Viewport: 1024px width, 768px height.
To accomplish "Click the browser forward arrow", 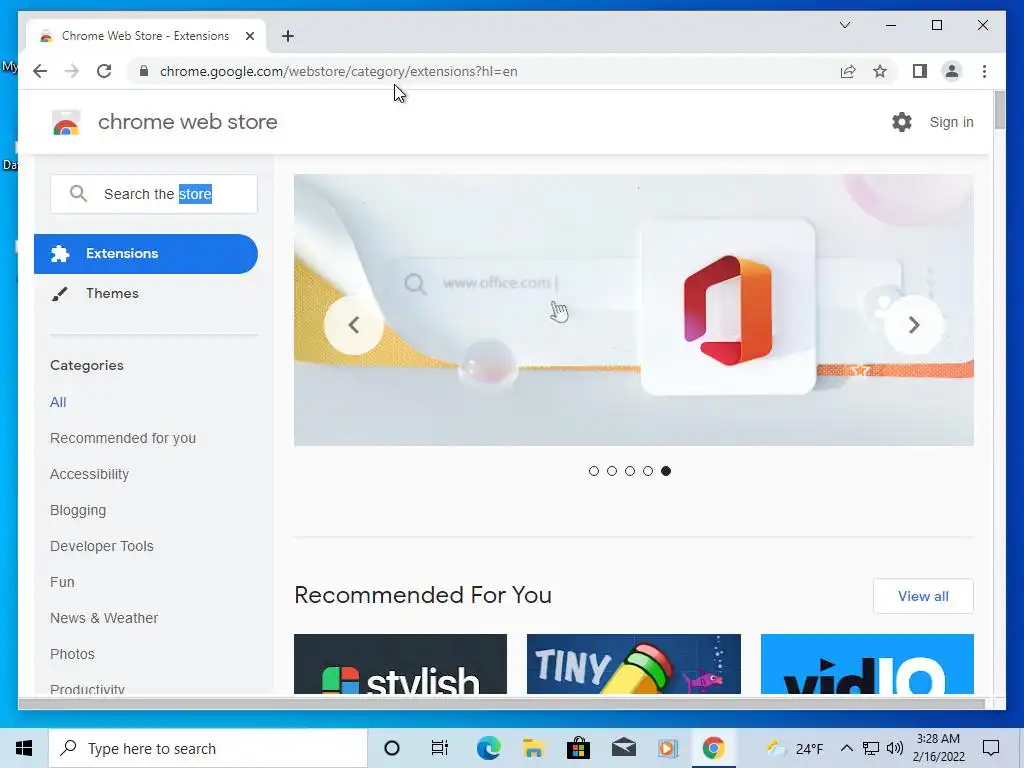I will [x=72, y=71].
